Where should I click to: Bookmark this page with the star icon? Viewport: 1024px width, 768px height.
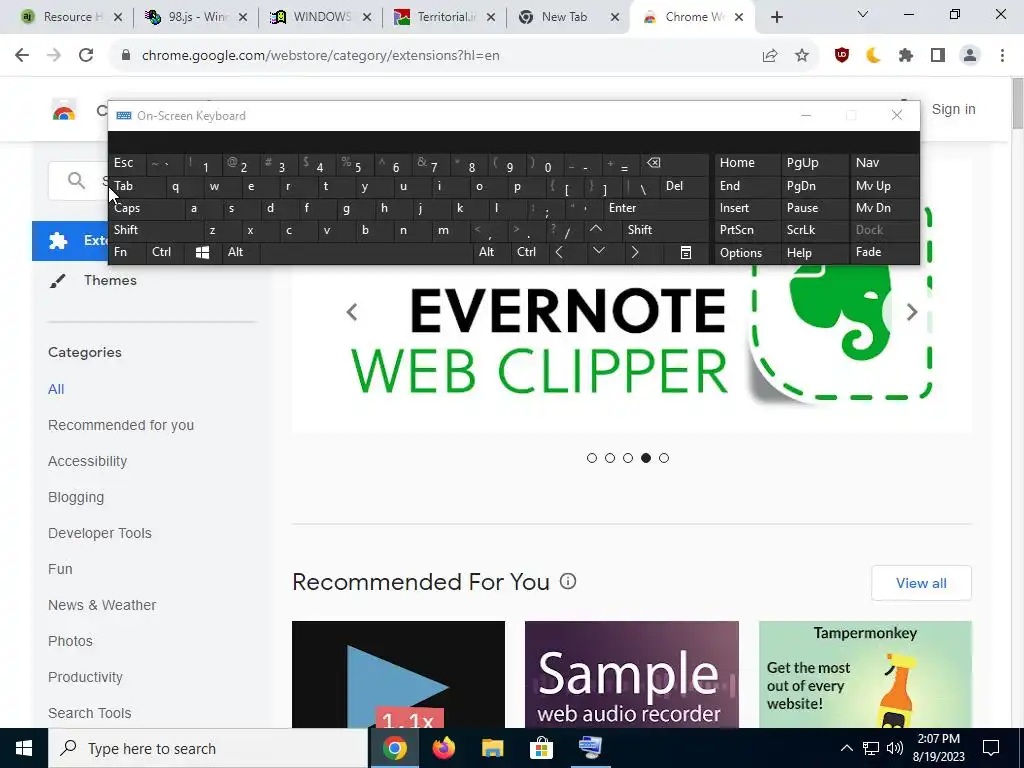(802, 56)
